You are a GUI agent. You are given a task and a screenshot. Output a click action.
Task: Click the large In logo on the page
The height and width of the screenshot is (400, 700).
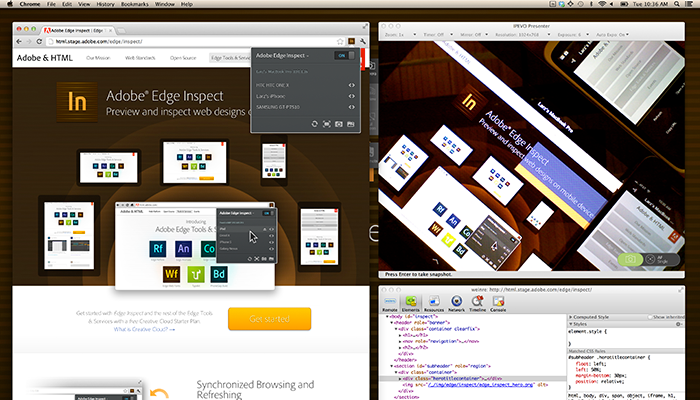tap(77, 102)
